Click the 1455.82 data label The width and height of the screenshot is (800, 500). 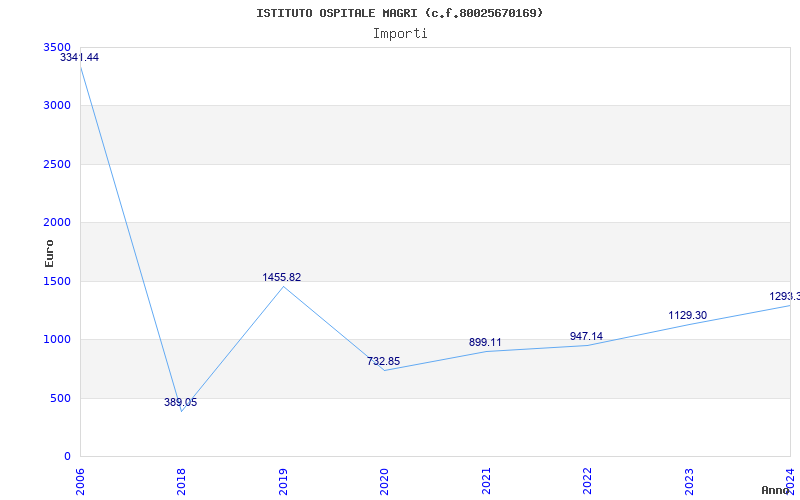point(282,278)
